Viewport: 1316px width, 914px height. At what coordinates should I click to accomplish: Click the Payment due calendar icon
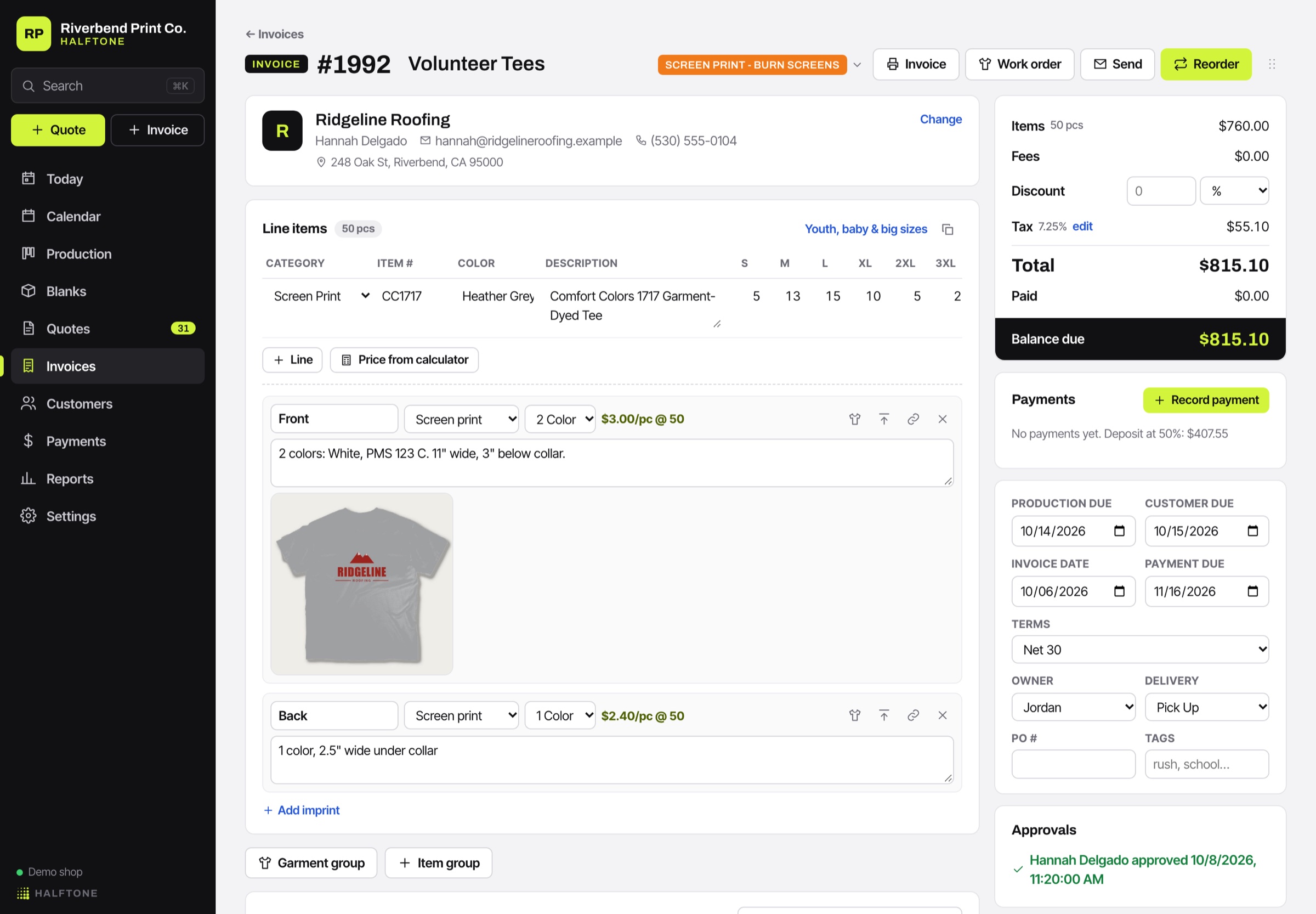1252,591
